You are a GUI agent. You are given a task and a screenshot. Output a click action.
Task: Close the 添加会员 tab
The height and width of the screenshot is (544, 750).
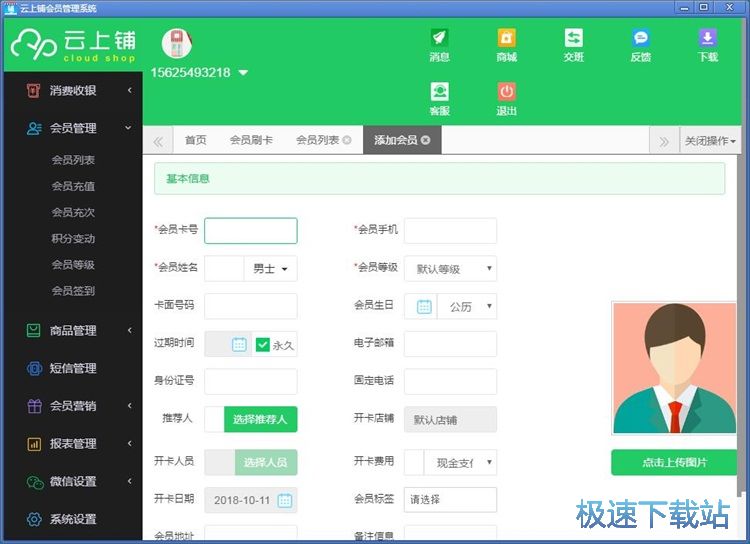426,141
